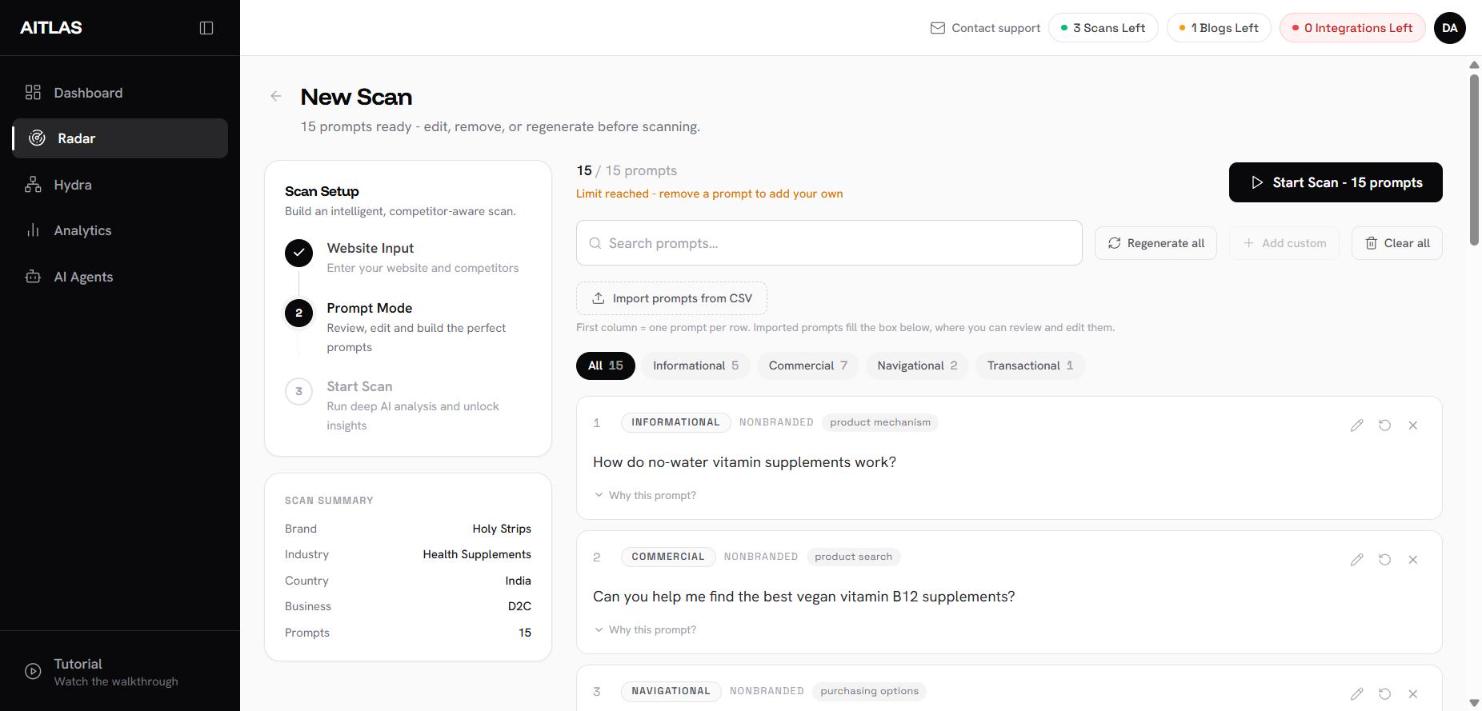Click the 1 Blogs Left badge
Screen dimensions: 1482x711
click(x=1219, y=28)
